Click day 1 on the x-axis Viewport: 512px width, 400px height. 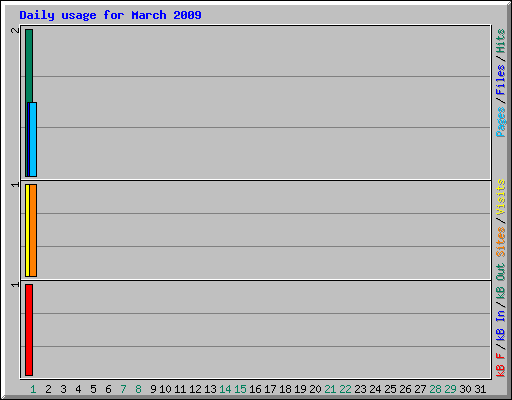tap(33, 389)
